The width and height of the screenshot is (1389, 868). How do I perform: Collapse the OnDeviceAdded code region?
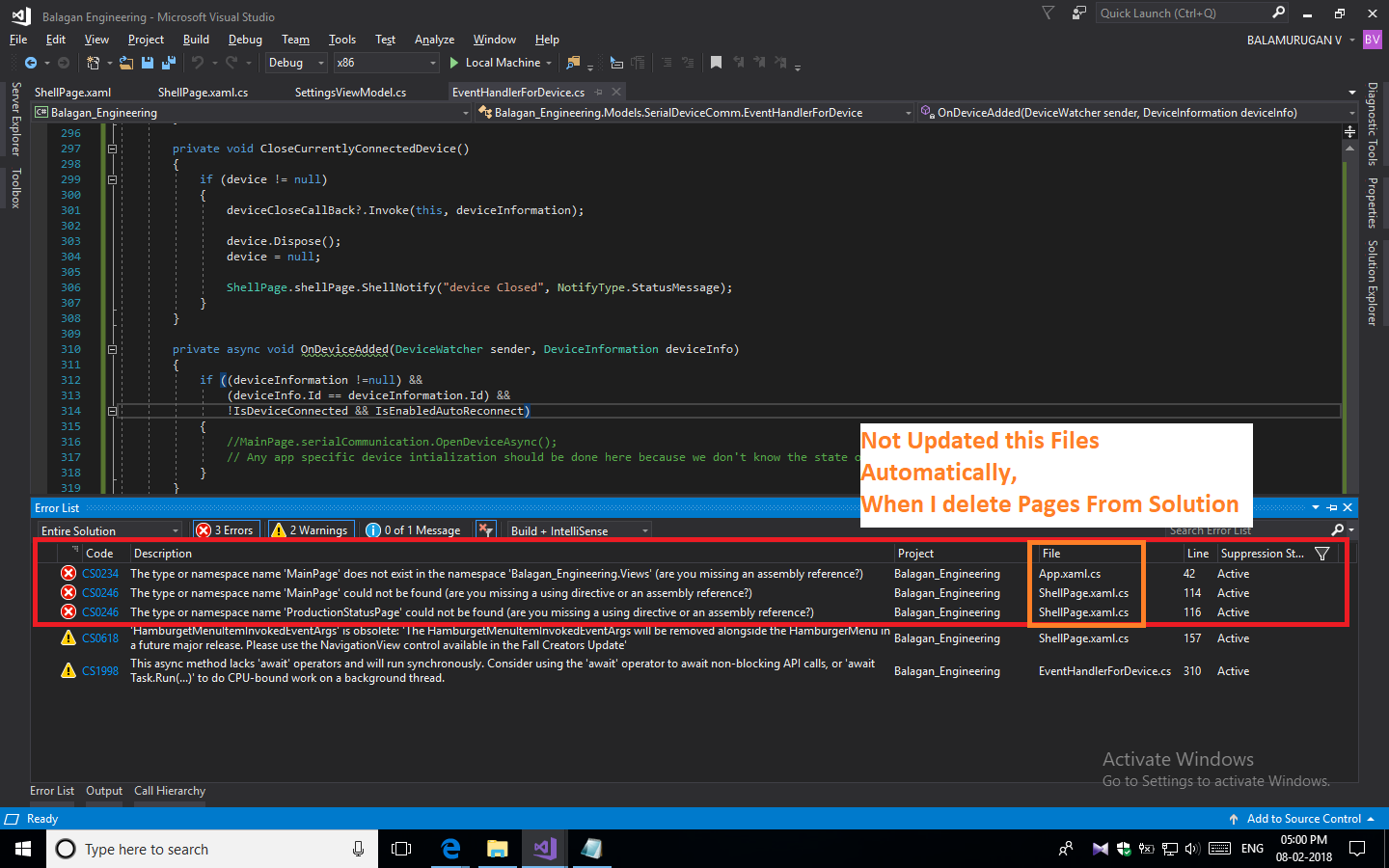(x=112, y=348)
